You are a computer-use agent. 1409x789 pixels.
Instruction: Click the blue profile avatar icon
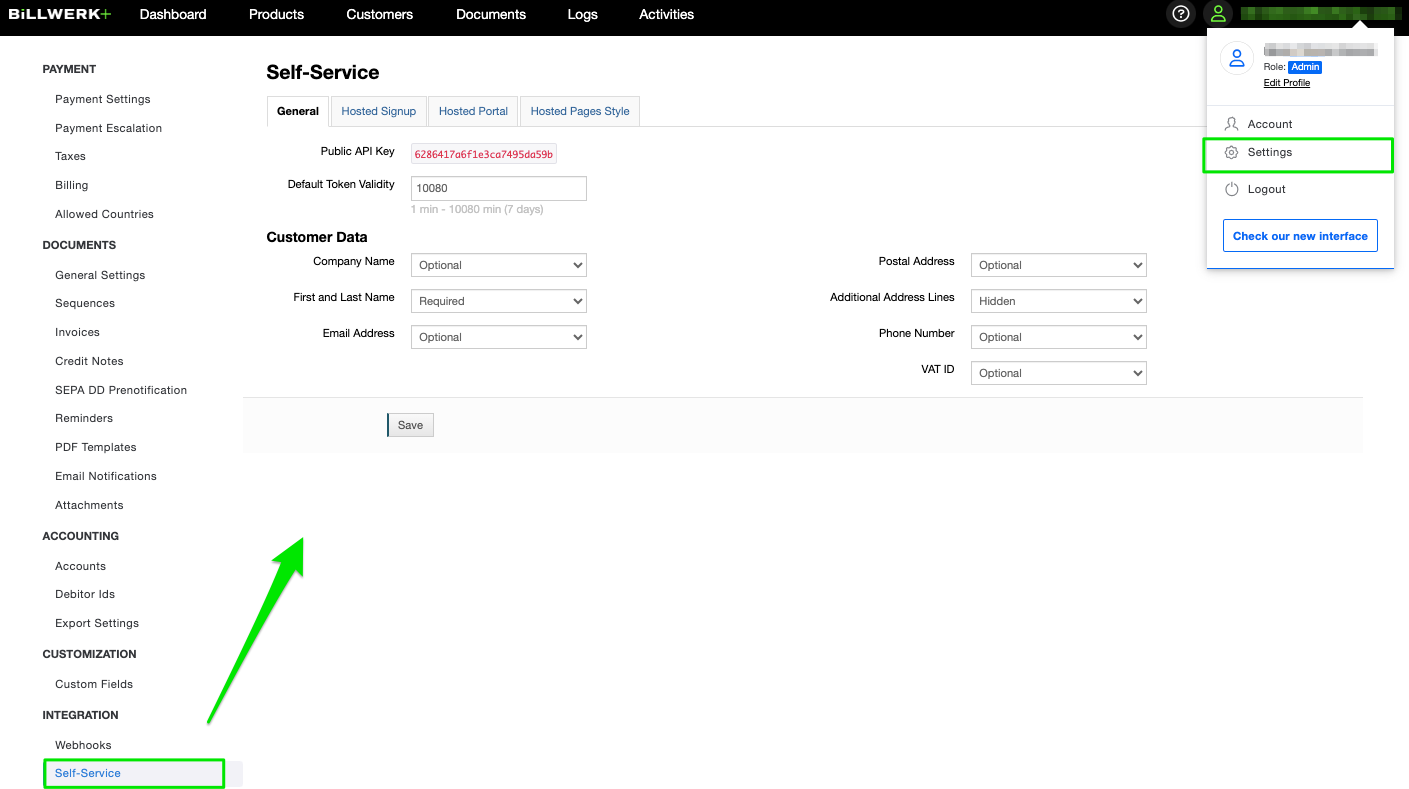click(x=1237, y=58)
